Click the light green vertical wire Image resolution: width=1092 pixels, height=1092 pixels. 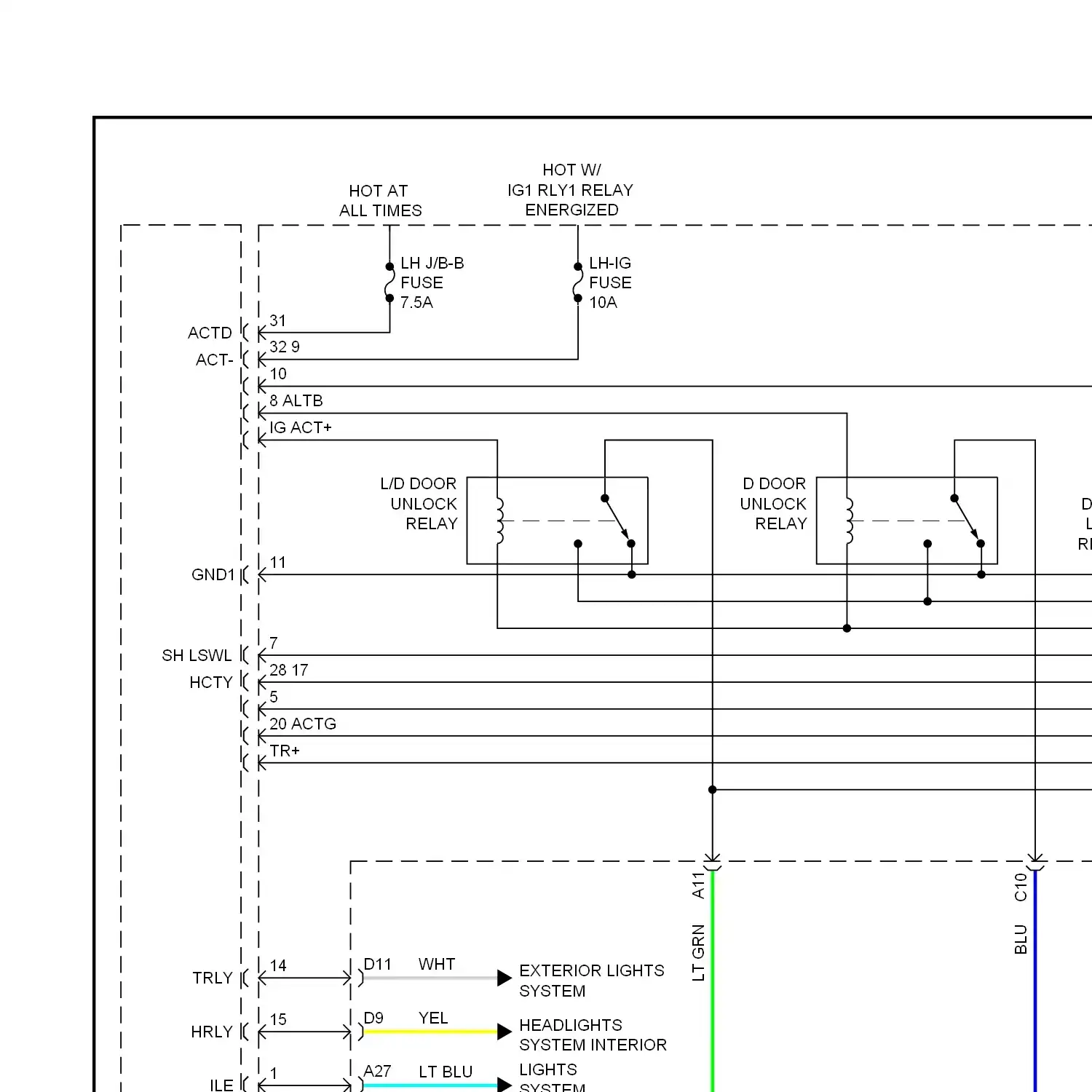712,981
